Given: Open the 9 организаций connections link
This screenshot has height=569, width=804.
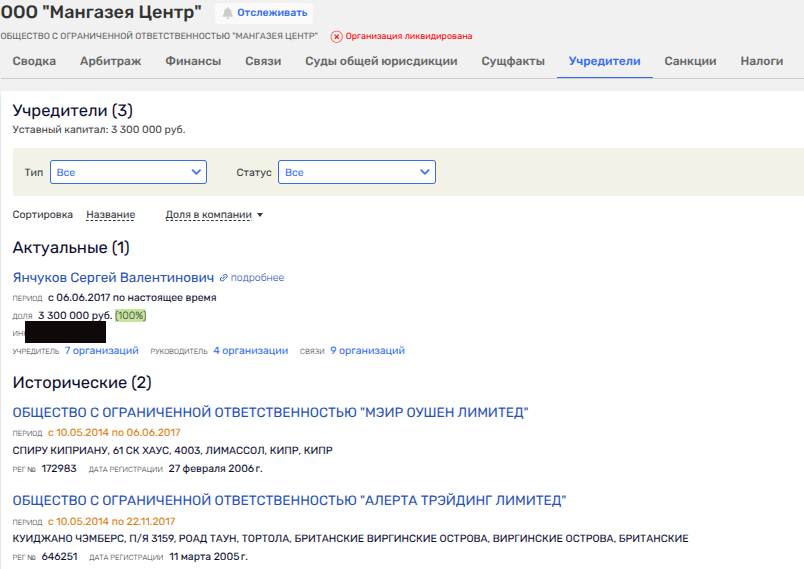Looking at the screenshot, I should 367,351.
